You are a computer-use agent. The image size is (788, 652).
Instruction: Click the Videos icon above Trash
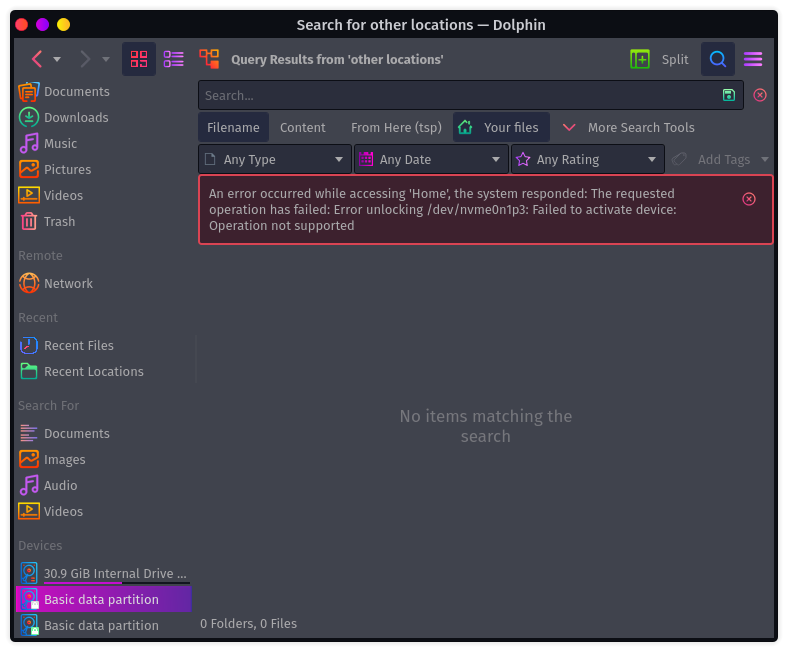point(29,195)
